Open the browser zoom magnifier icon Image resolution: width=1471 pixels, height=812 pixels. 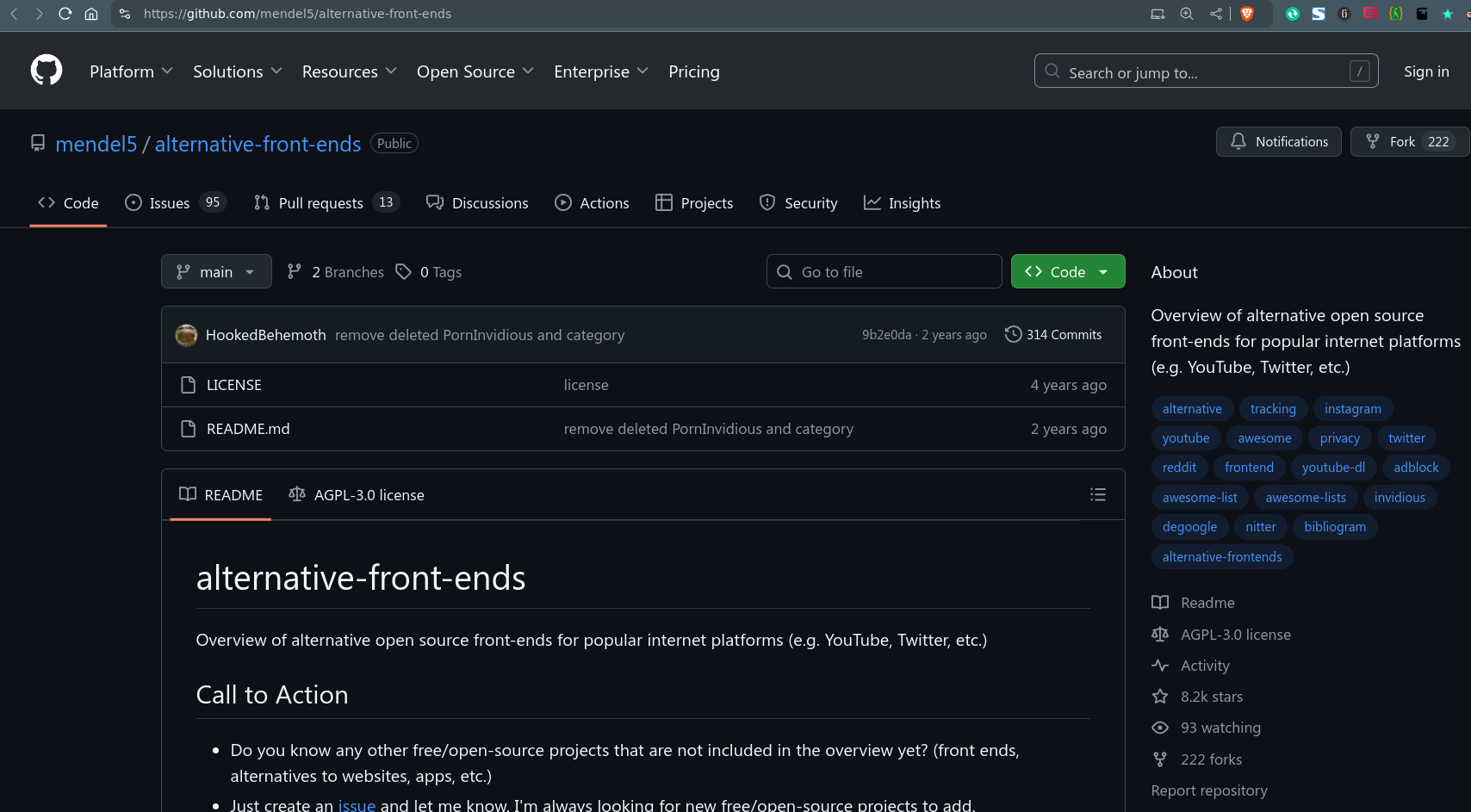(x=1187, y=14)
